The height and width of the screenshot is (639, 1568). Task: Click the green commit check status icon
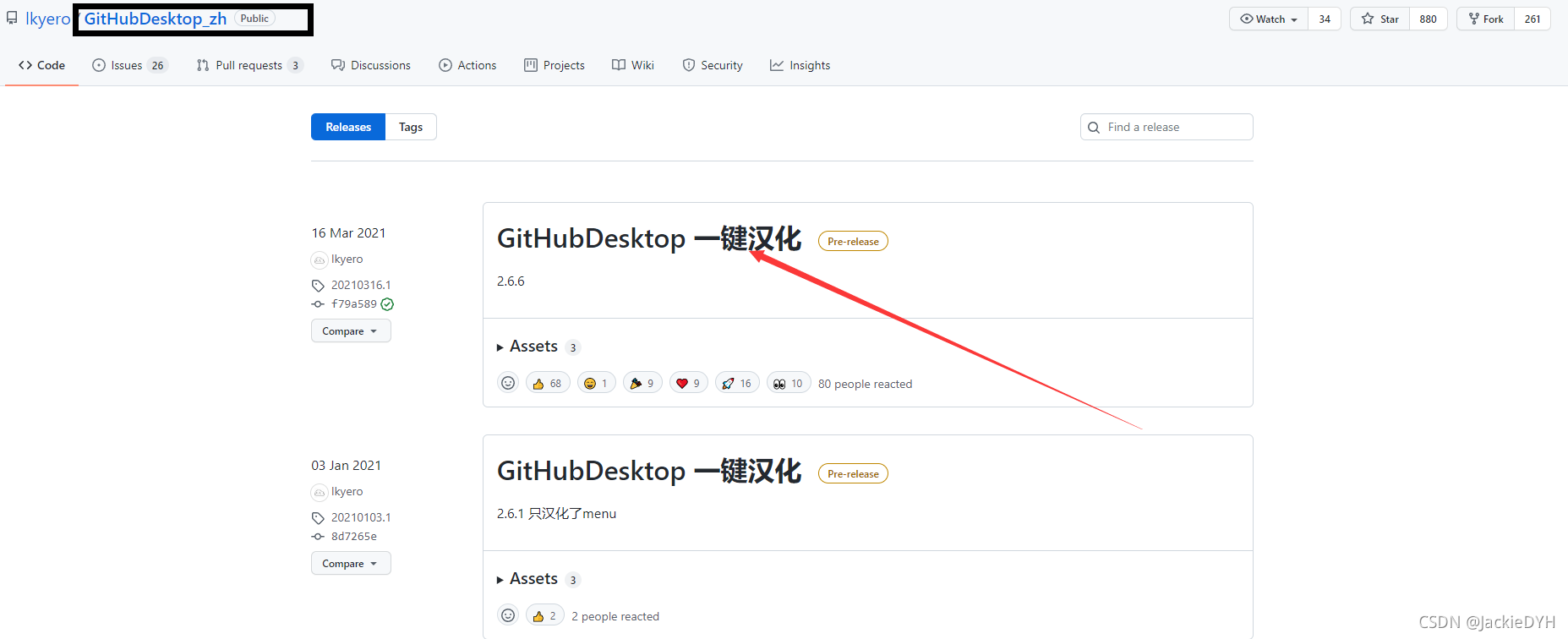387,304
